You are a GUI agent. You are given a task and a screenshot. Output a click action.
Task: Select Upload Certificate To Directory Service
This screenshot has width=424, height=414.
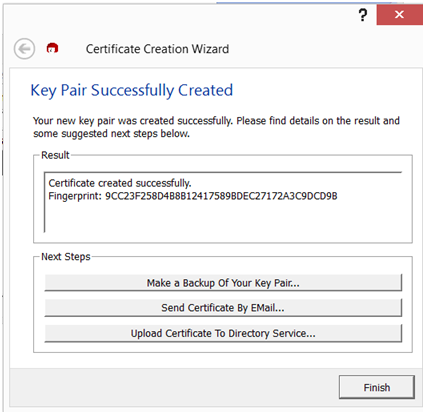pyautogui.click(x=223, y=333)
